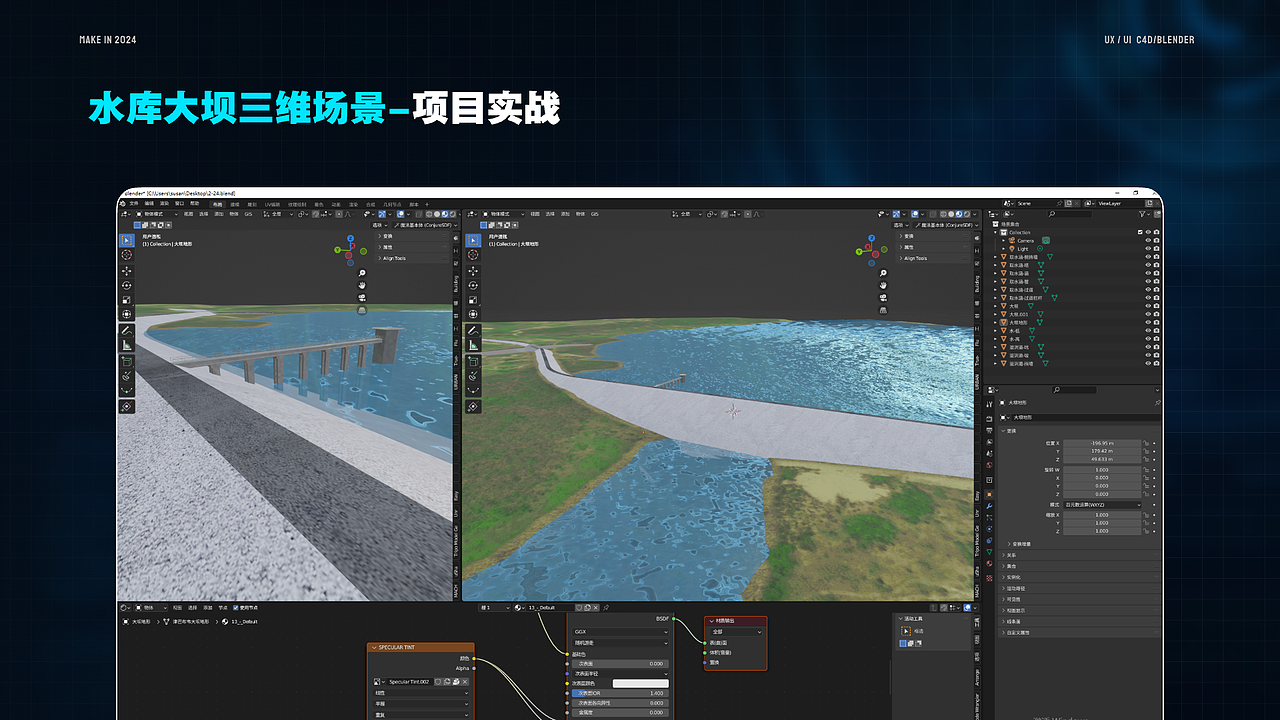Choose the Move tool in left viewport toolbar

pyautogui.click(x=127, y=270)
